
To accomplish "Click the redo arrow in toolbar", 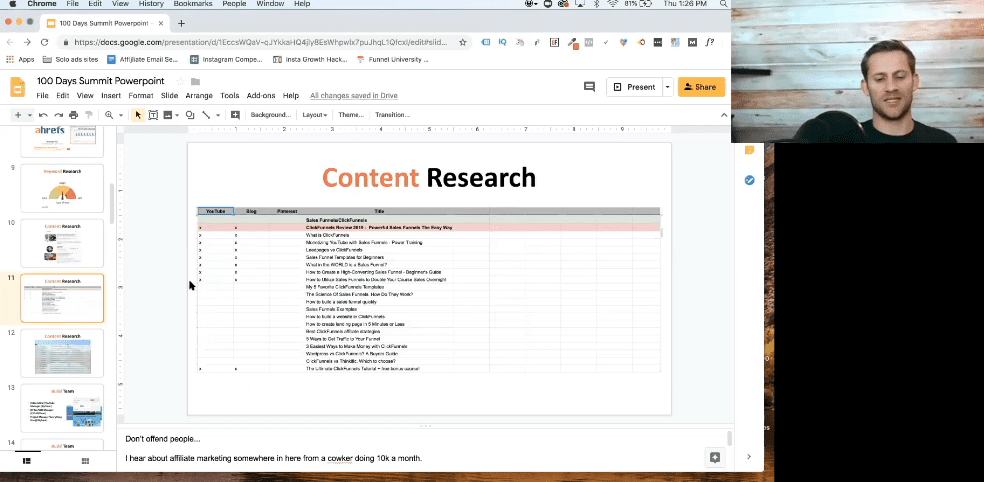I will click(x=58, y=115).
